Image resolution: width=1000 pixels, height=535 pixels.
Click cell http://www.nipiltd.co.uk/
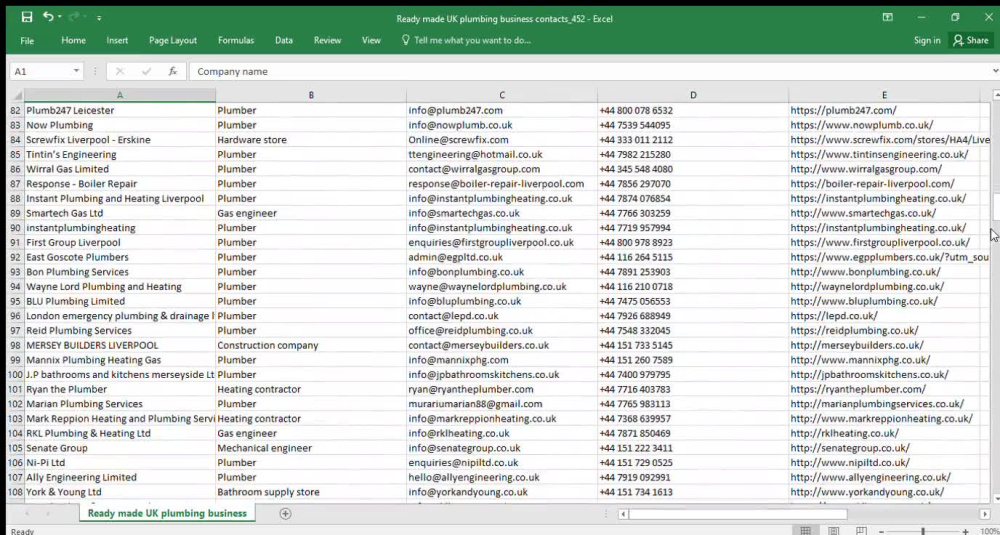[x=885, y=462]
